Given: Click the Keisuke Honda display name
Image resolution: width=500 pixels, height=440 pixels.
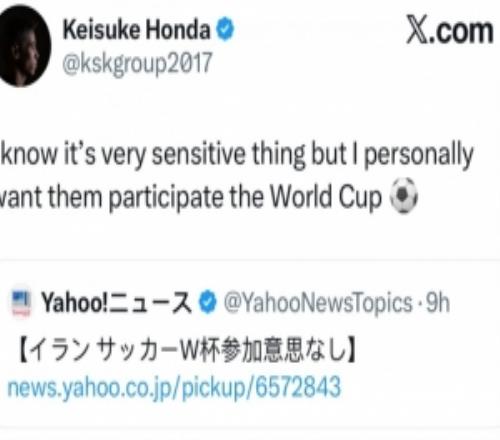Looking at the screenshot, I should 137,29.
